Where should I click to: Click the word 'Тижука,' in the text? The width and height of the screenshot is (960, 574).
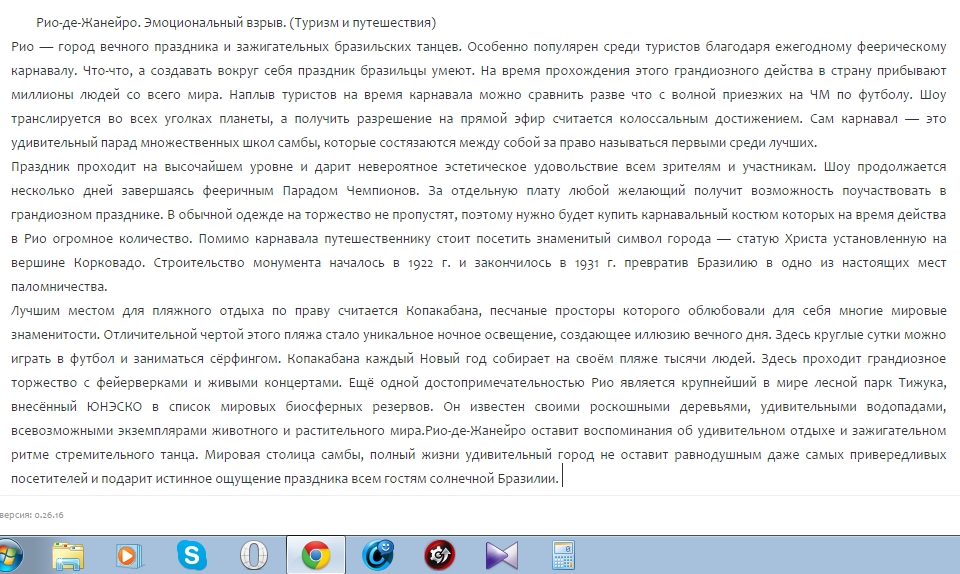click(922, 383)
